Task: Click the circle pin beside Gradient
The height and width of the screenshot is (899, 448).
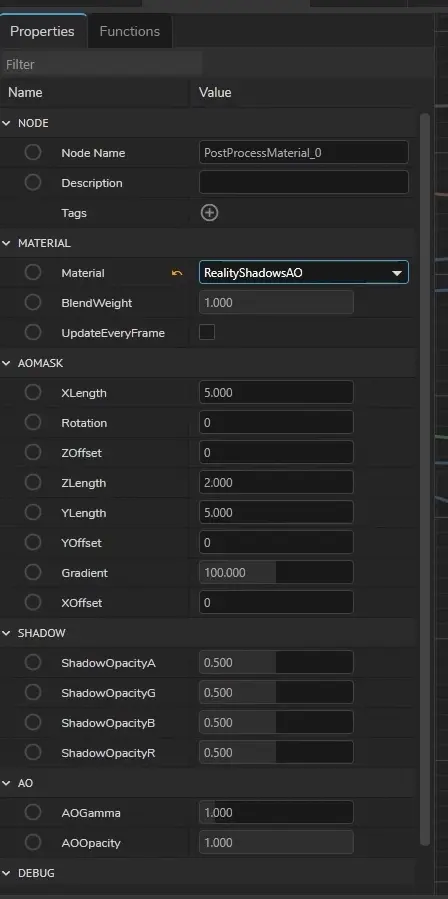Action: 33,572
